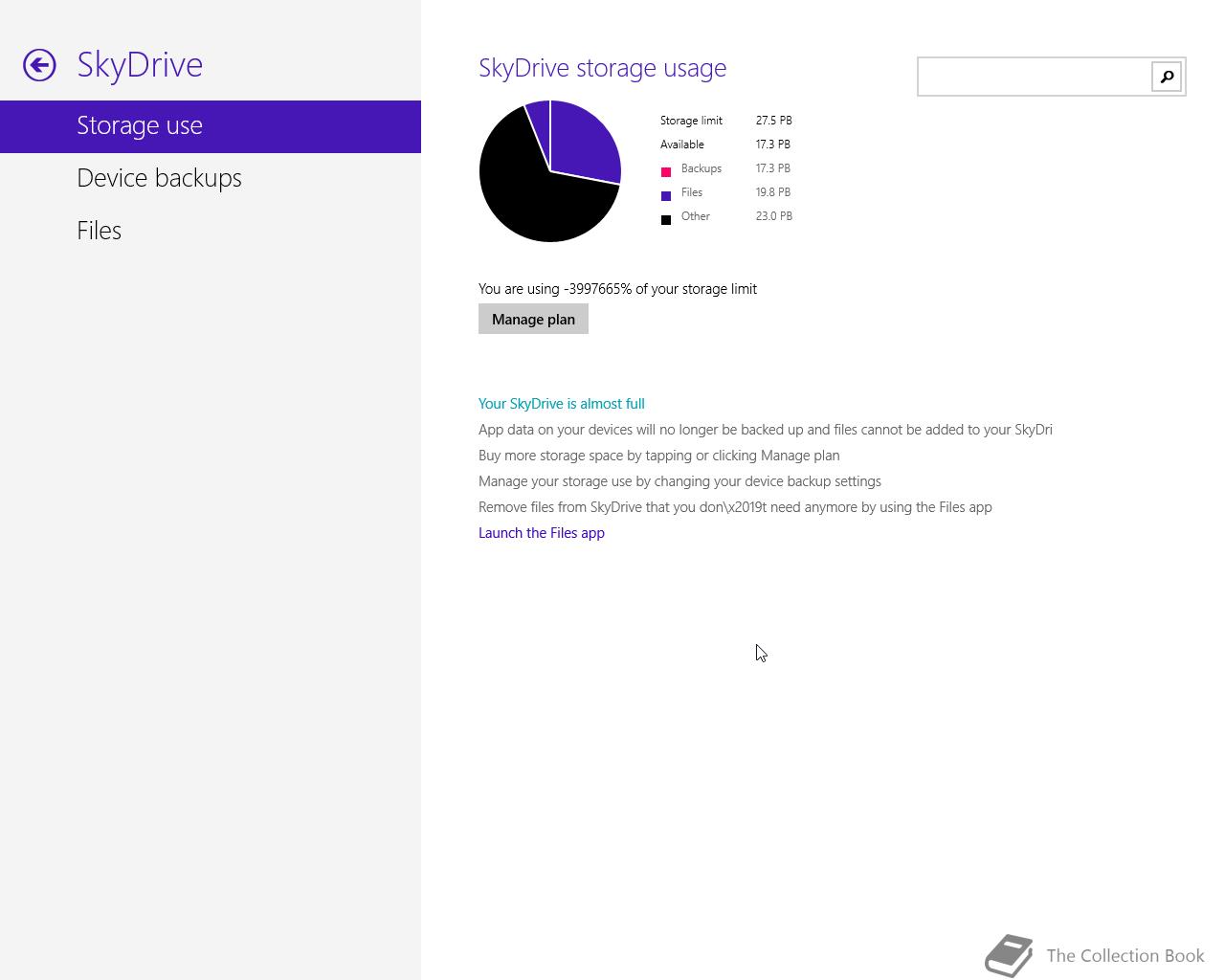
Task: Open the Launch the Files app link
Action: pos(542,533)
